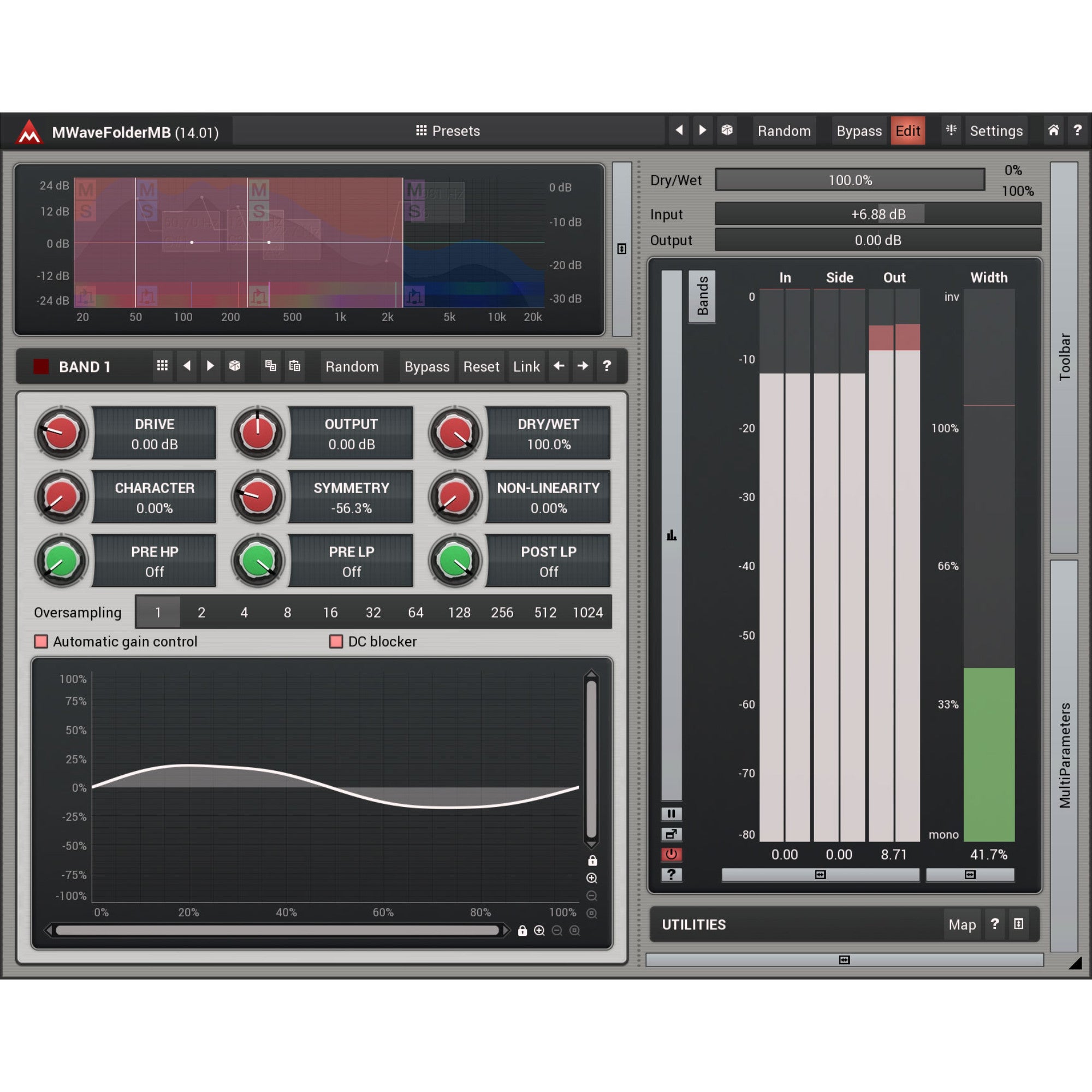Image resolution: width=1092 pixels, height=1092 pixels.
Task: Click the Band 1 random dice icon
Action: point(235,366)
